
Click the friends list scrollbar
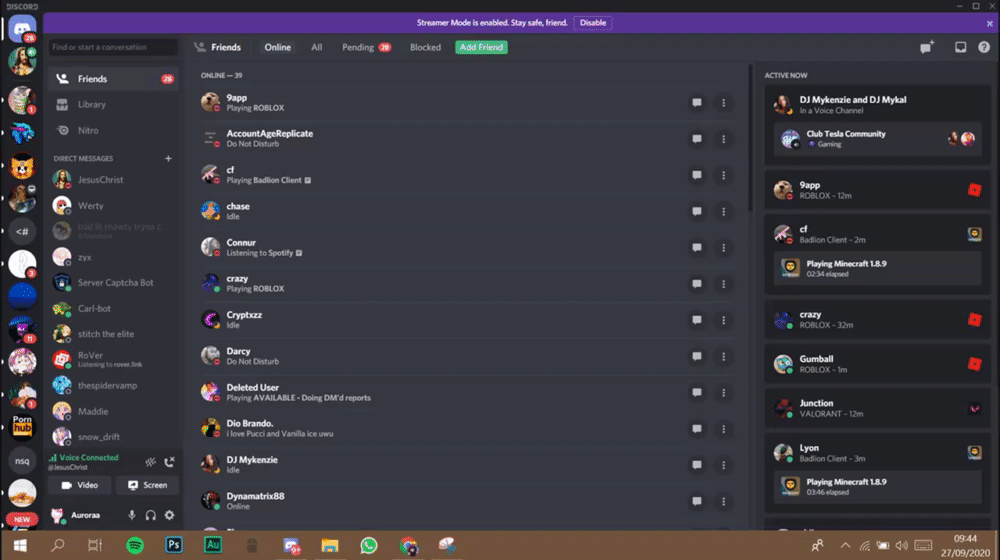point(751,138)
